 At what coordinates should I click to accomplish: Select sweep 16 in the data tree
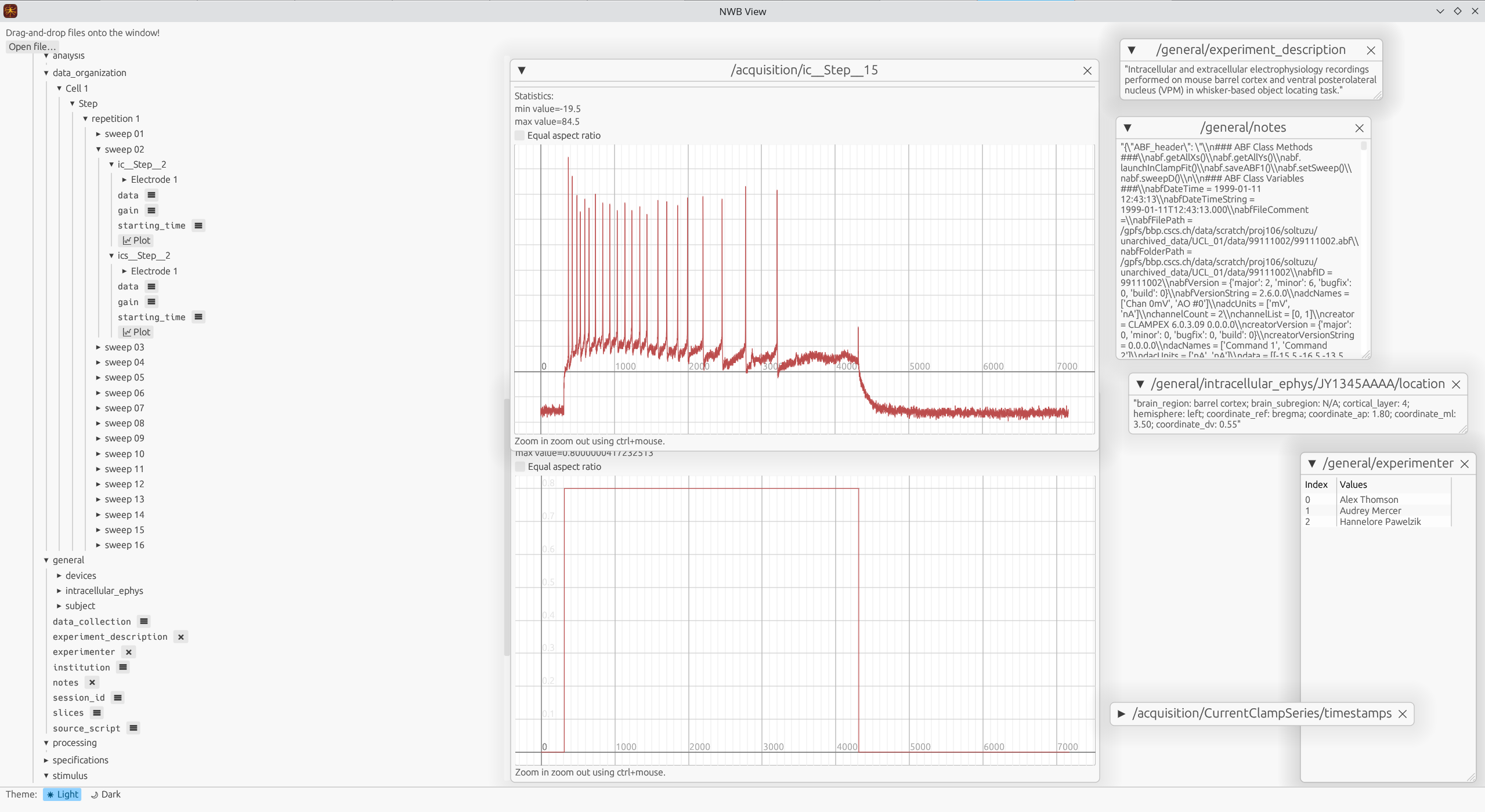point(125,544)
